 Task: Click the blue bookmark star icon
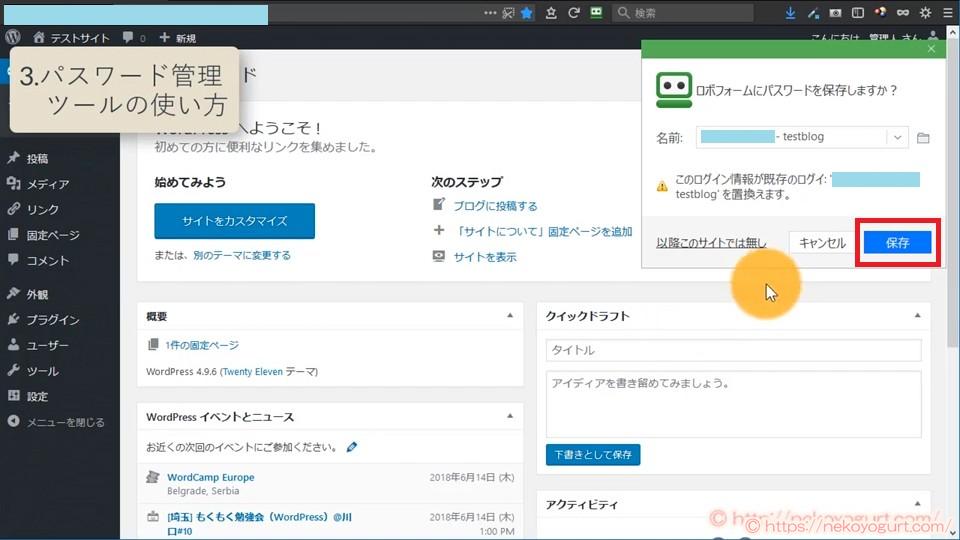point(527,13)
